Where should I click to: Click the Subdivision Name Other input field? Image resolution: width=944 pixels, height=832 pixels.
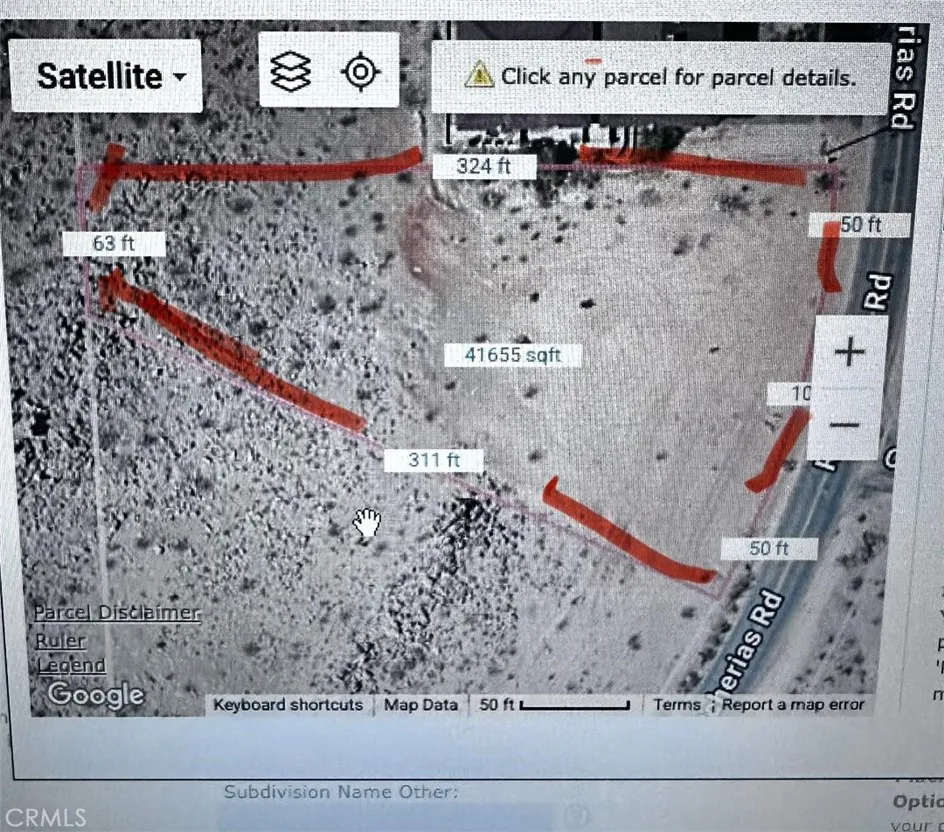pos(385,819)
